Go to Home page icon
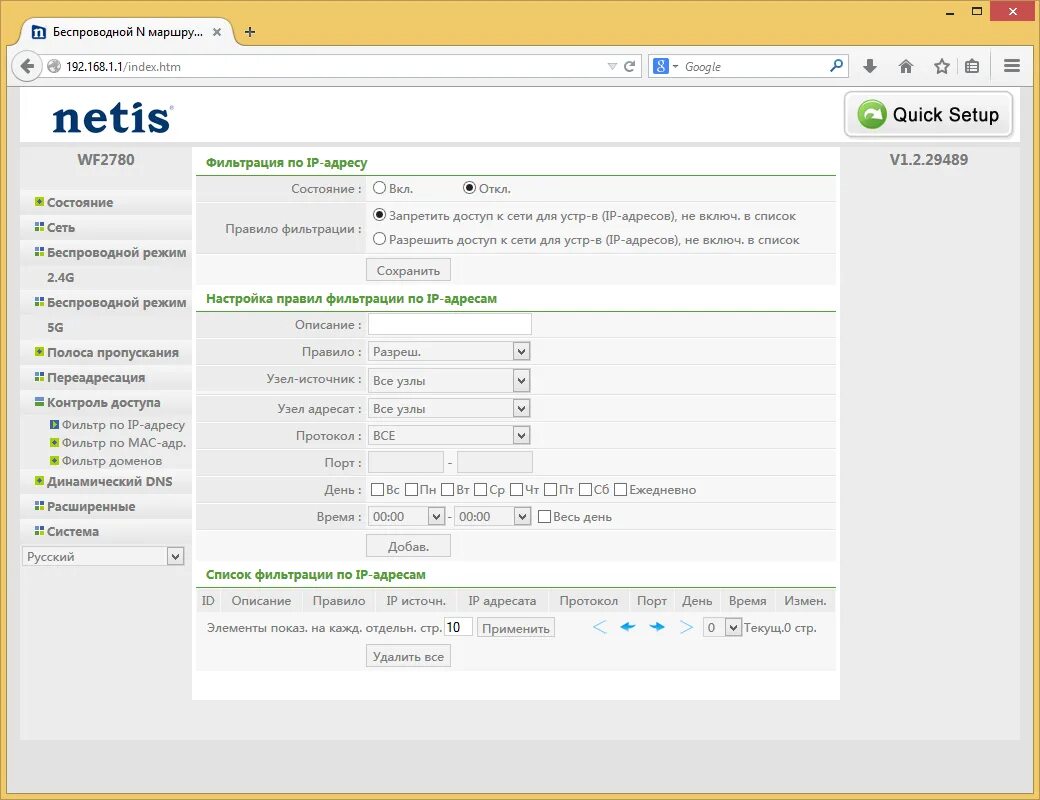1040x800 pixels. (905, 66)
